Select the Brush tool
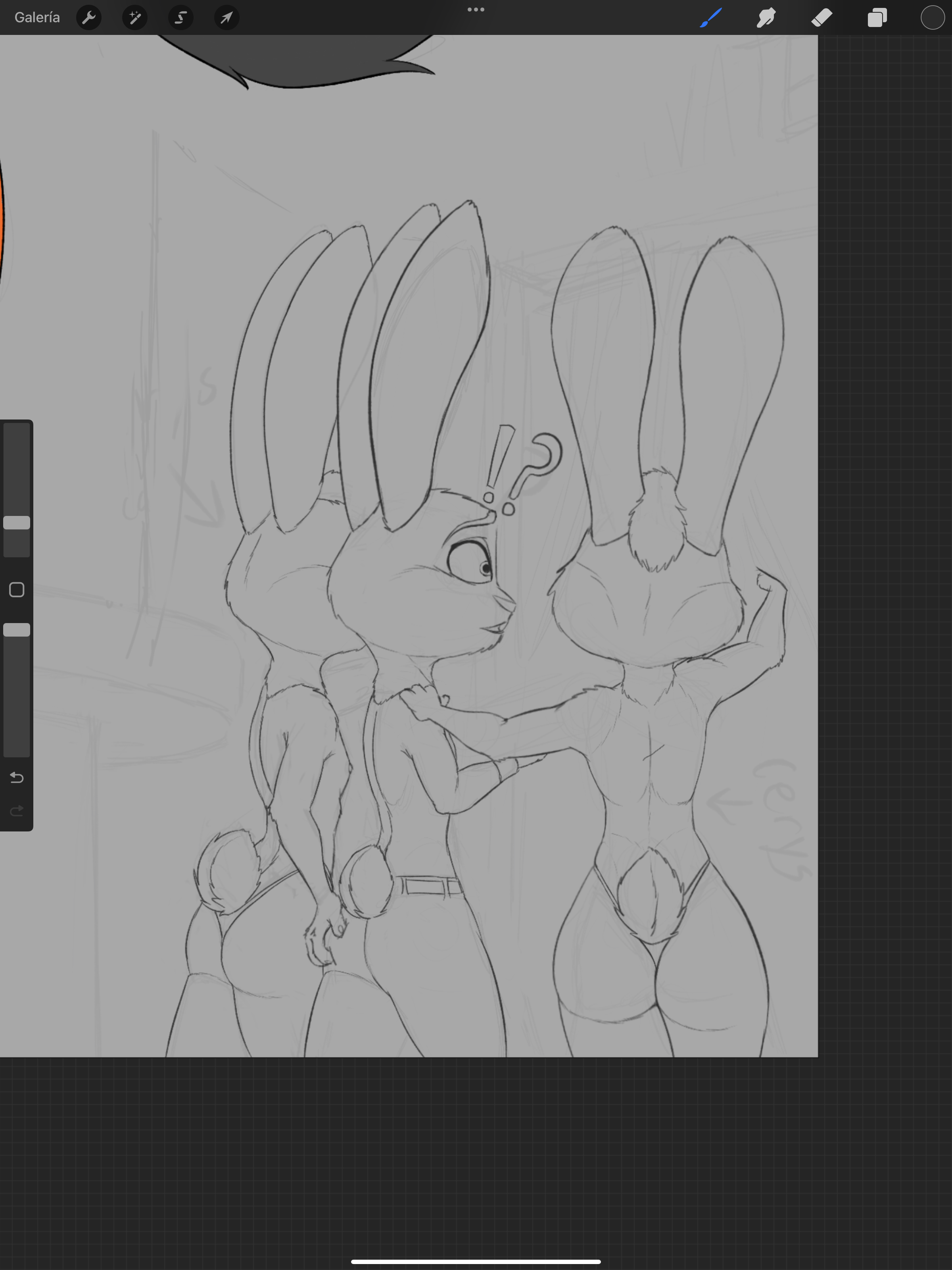952x1270 pixels. click(711, 18)
